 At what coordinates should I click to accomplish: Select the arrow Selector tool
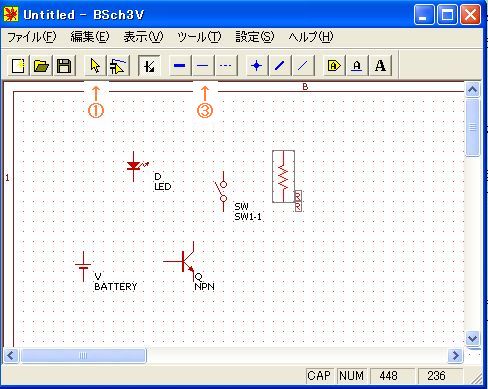pyautogui.click(x=95, y=66)
